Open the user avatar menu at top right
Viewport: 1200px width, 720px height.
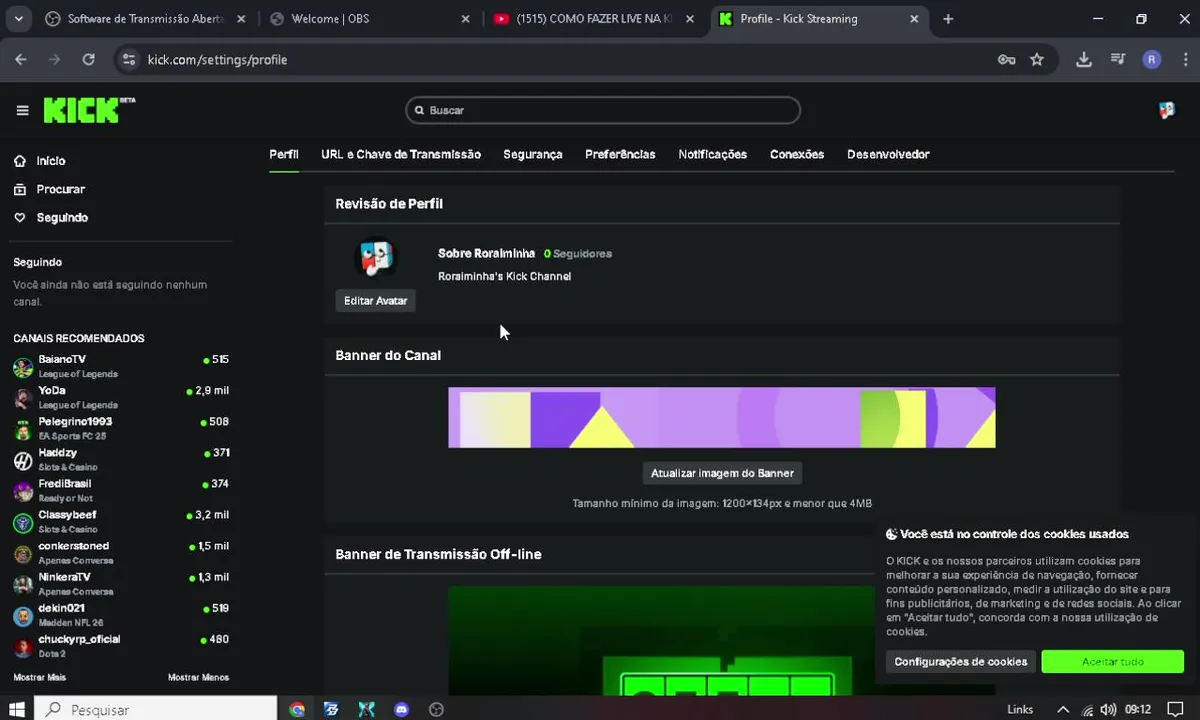click(x=1167, y=110)
